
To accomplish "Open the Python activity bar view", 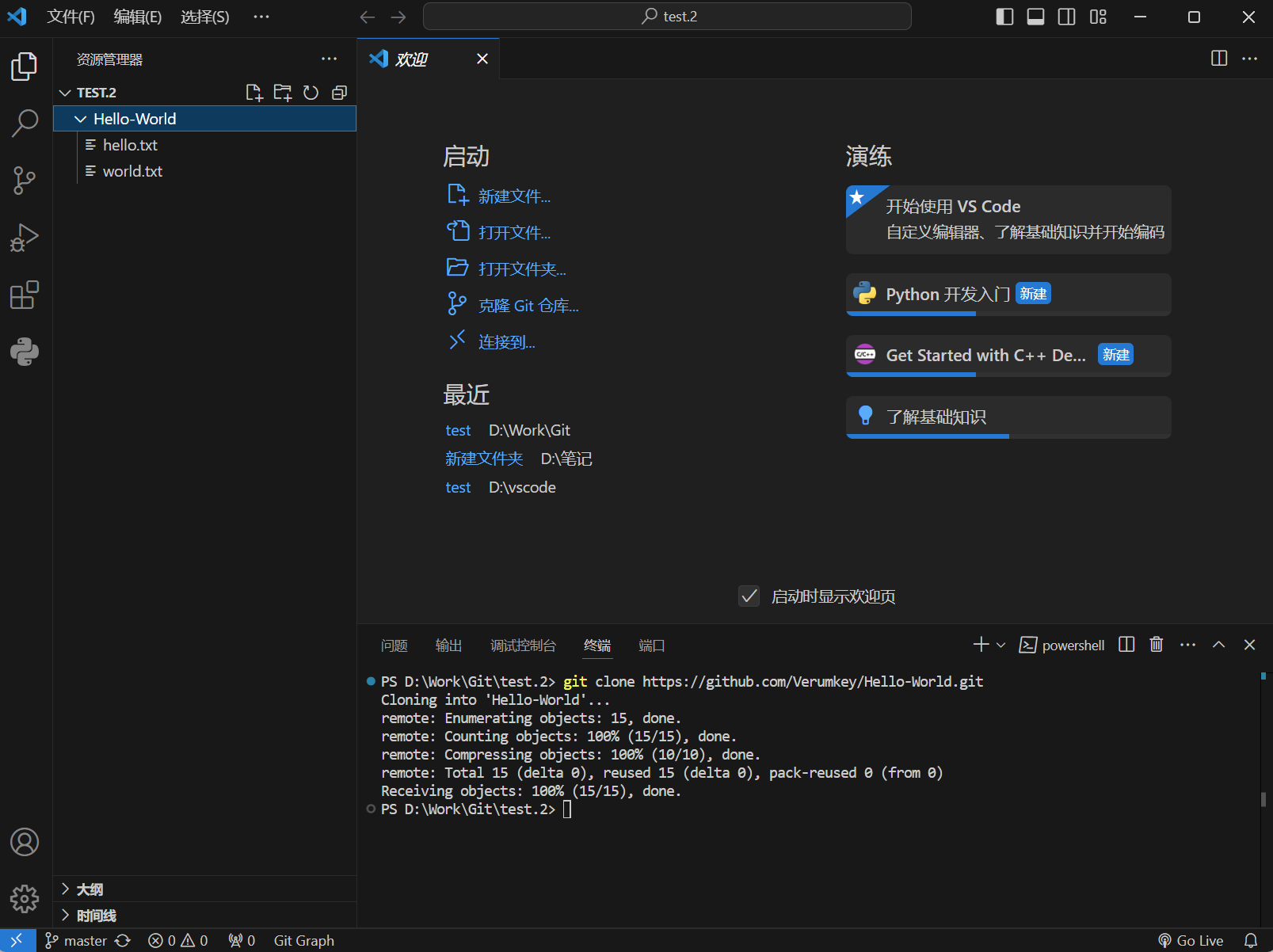I will tap(25, 352).
